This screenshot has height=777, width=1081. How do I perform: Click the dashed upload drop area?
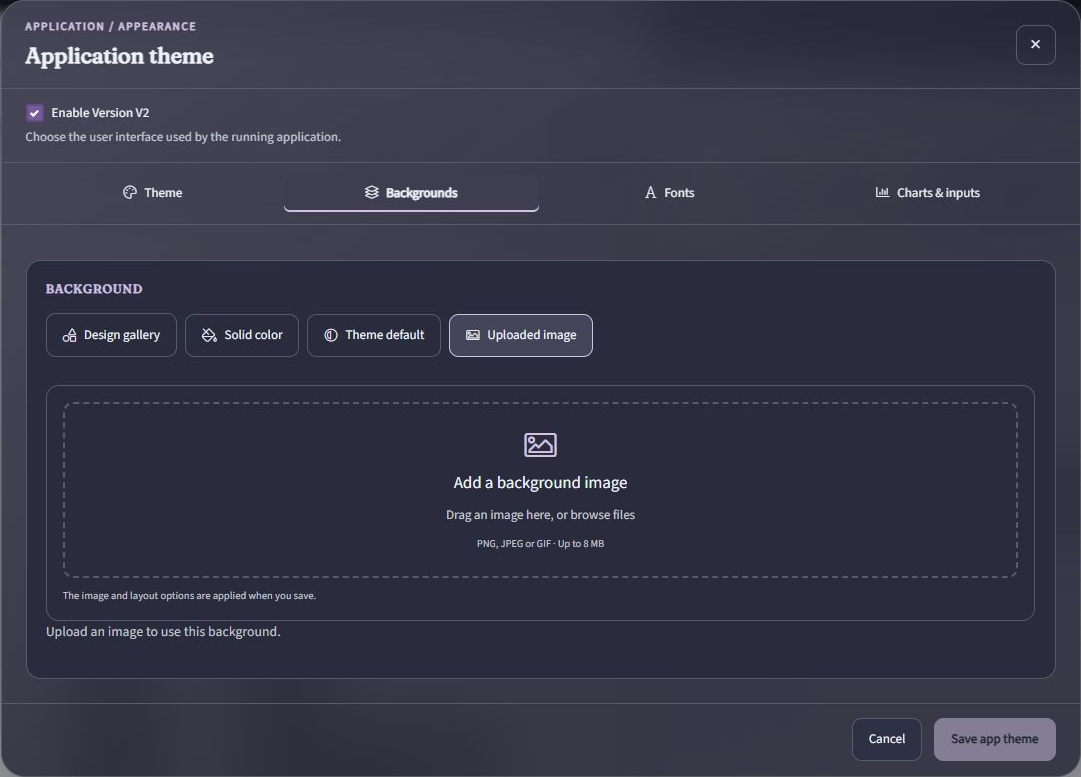click(x=540, y=490)
